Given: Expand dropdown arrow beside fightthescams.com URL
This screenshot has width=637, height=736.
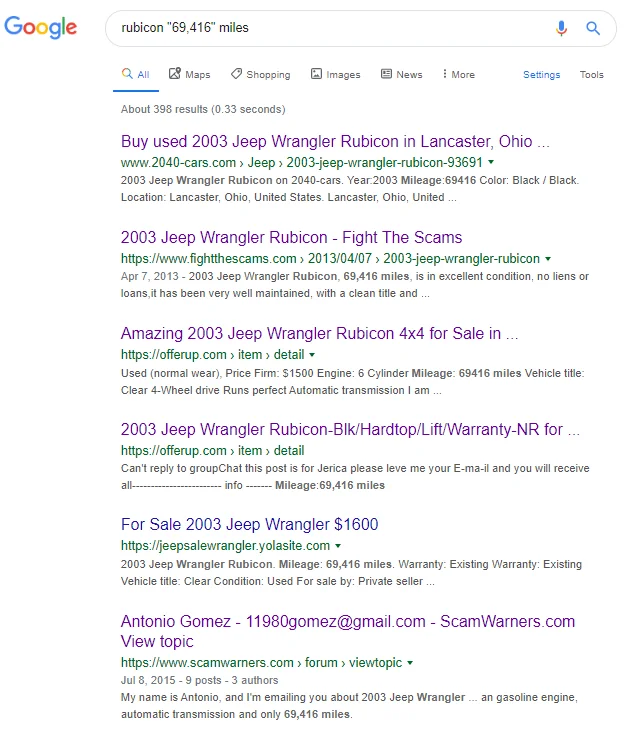Looking at the screenshot, I should click(548, 259).
